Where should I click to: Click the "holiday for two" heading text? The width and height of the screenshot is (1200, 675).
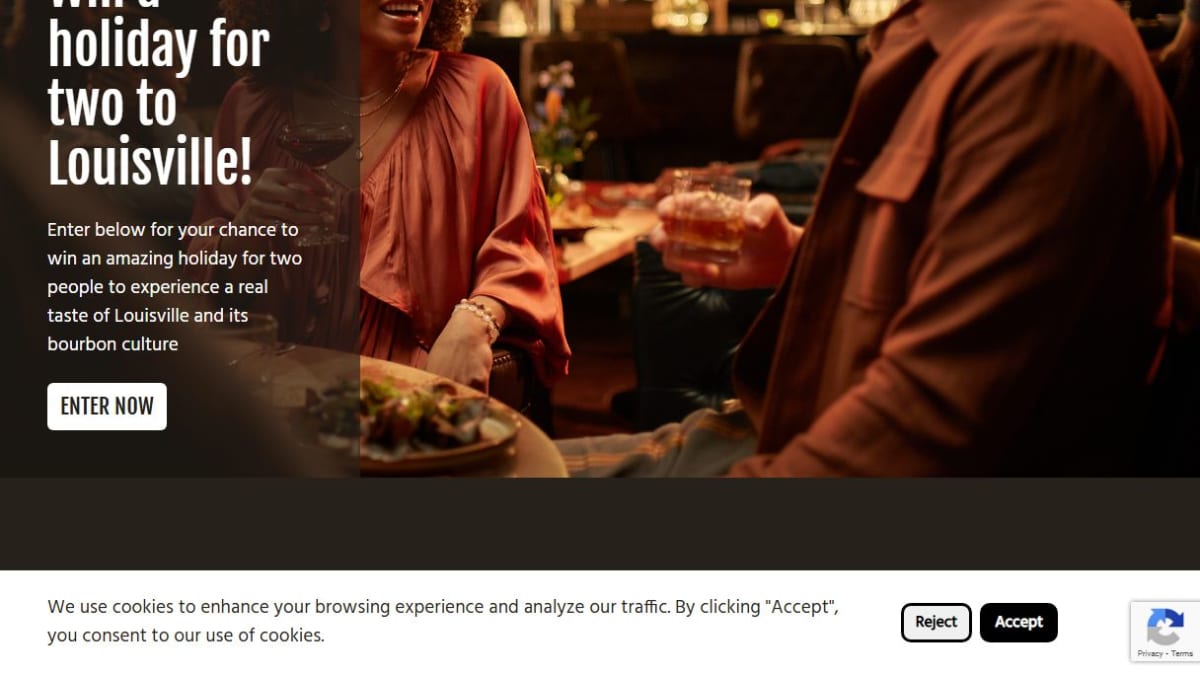(x=159, y=75)
